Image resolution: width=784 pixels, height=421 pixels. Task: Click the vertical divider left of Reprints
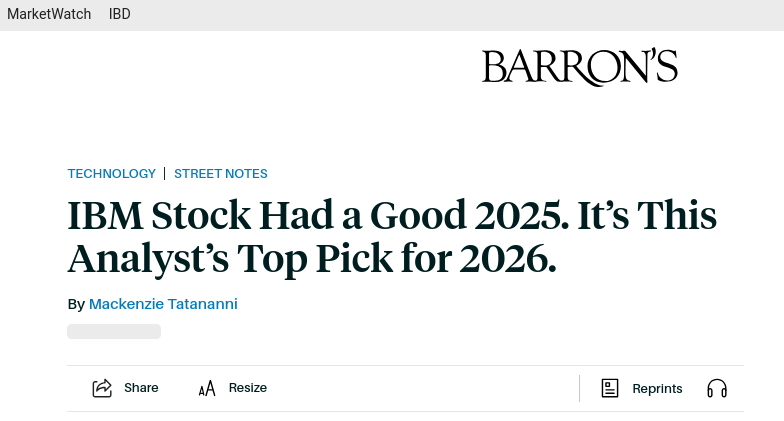(x=580, y=388)
